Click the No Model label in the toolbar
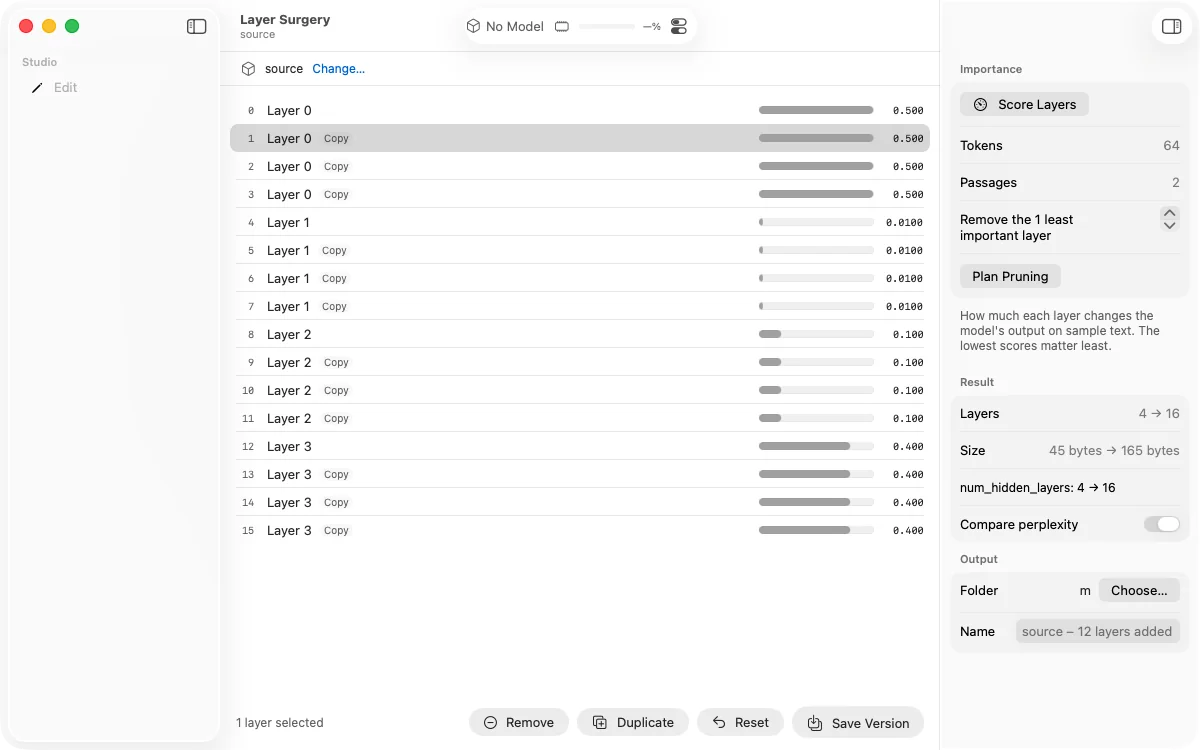This screenshot has width=1200, height=750. pos(515,26)
